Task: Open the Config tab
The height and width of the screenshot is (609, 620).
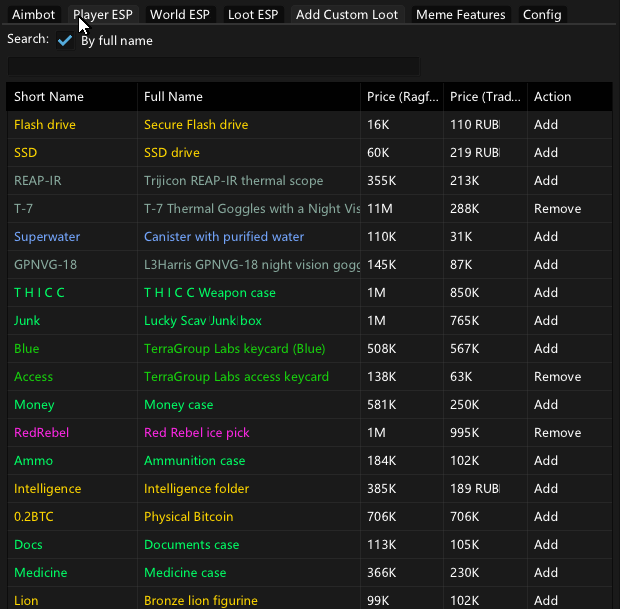Action: click(x=542, y=15)
